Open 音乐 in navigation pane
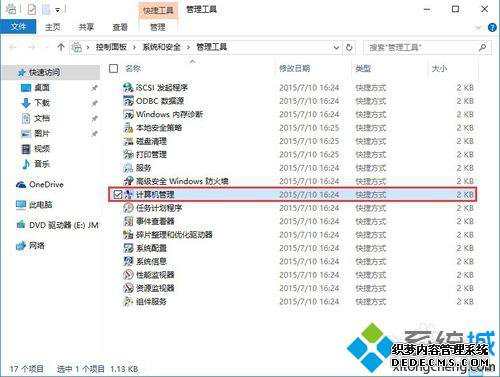 click(42, 164)
